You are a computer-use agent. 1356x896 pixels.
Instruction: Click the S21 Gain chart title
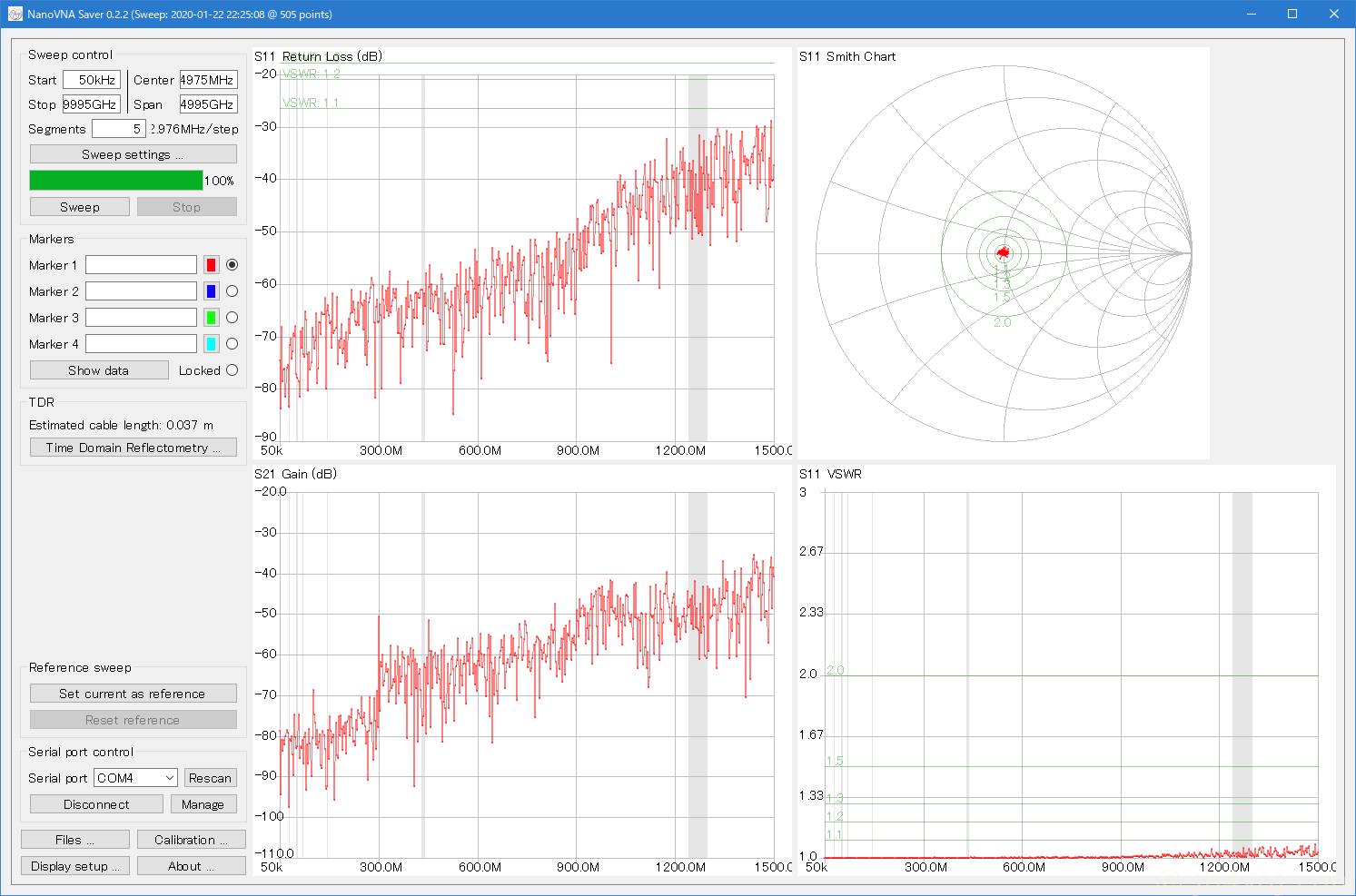(295, 474)
